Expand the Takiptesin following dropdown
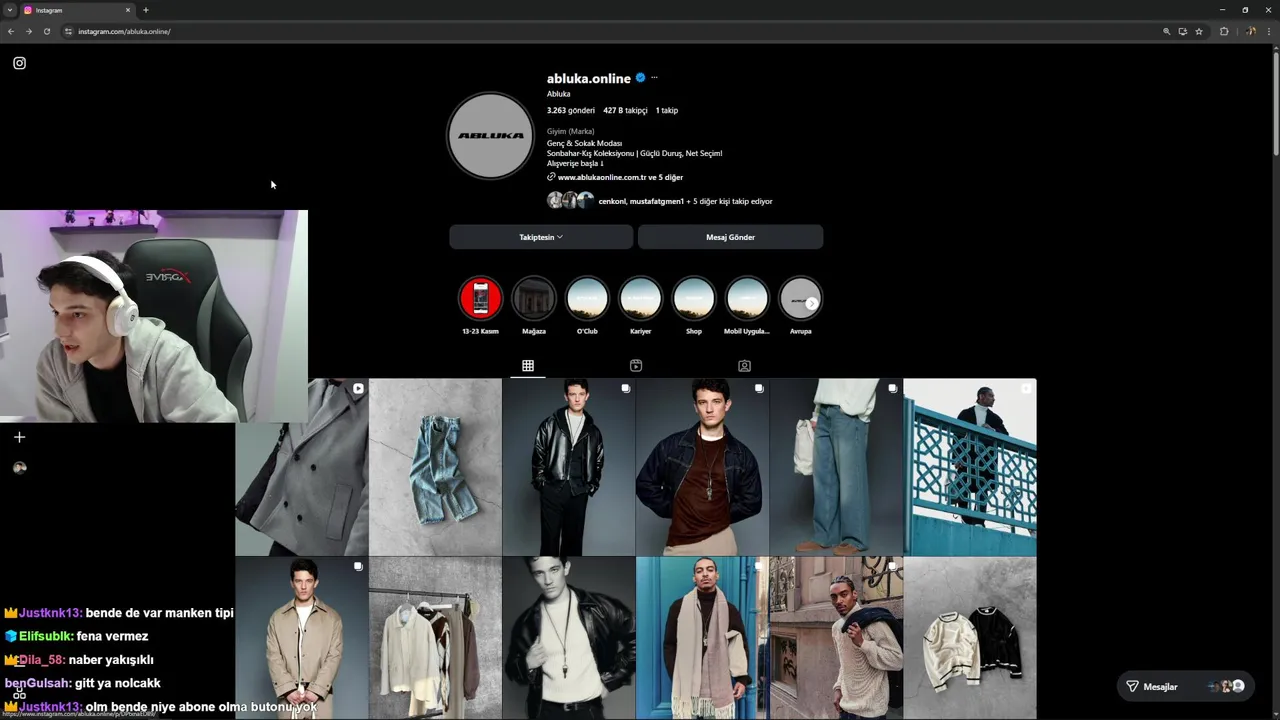Screen dimensions: 1280x720 pyautogui.click(x=541, y=237)
